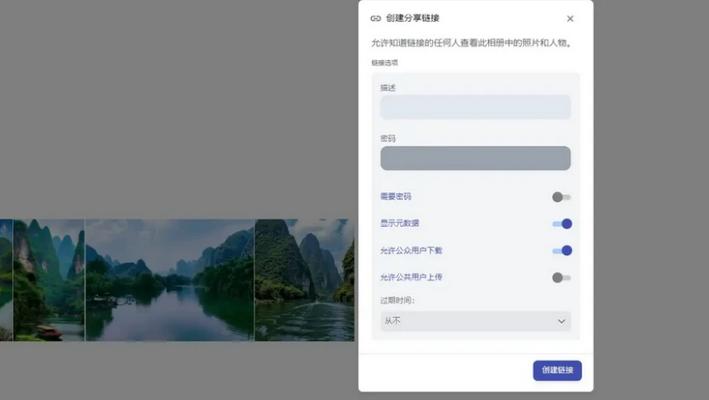709x400 pixels.
Task: Click the 链接选项 section heading
Action: pos(384,62)
